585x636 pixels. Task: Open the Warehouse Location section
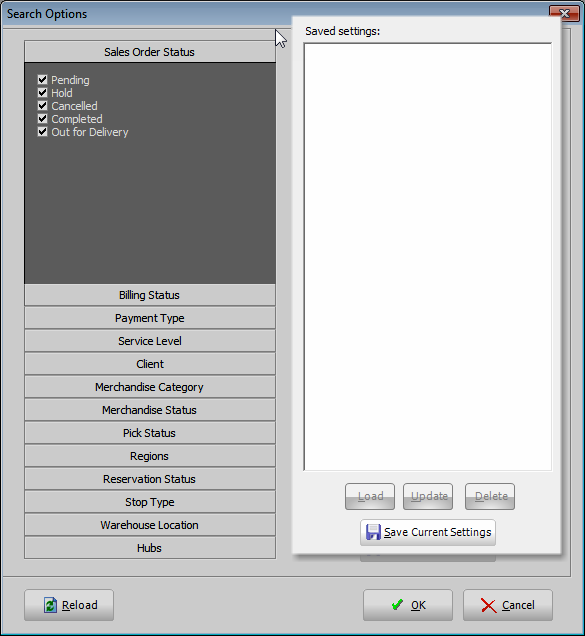point(150,525)
